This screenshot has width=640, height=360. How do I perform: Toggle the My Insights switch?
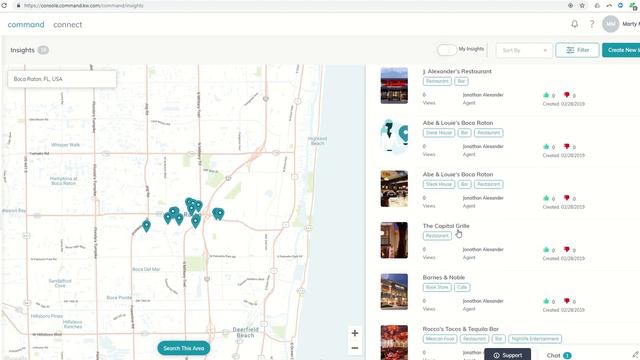coord(447,50)
